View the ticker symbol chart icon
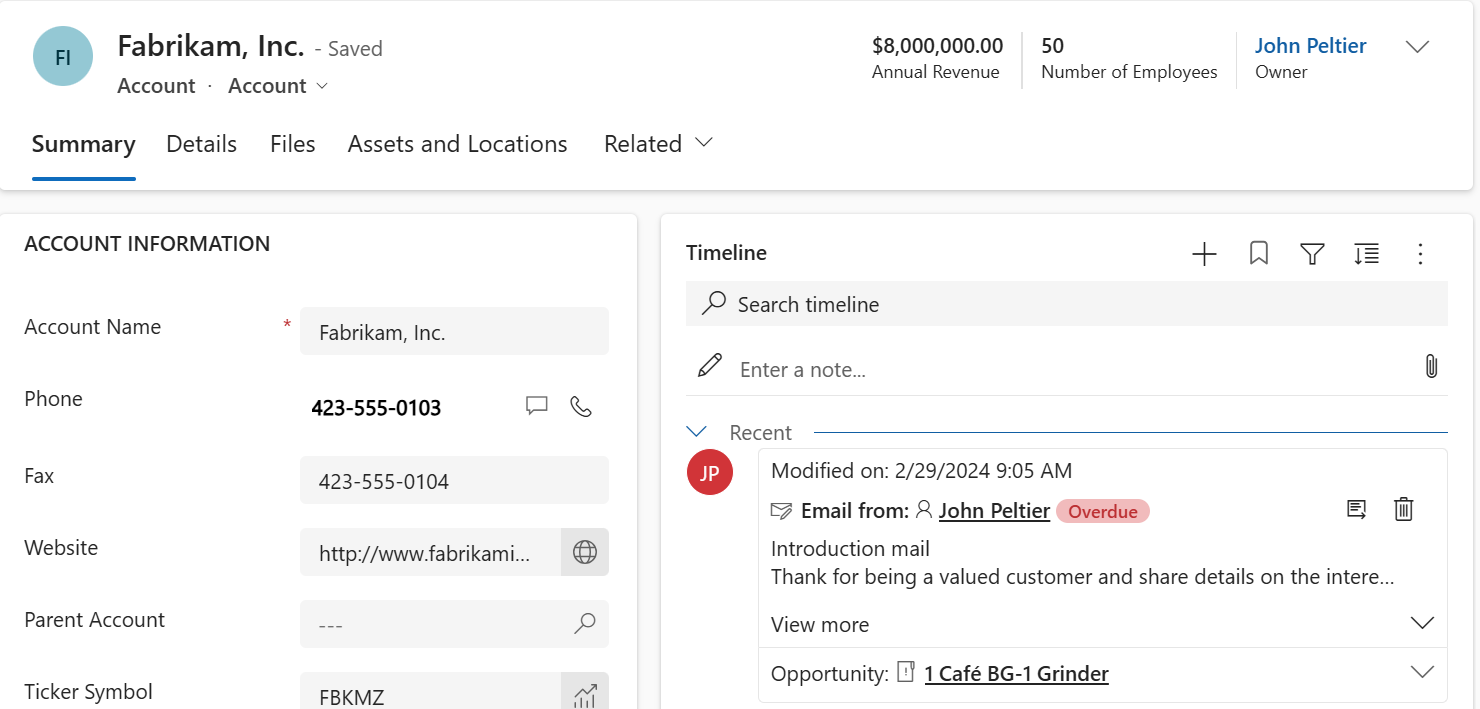 (584, 694)
